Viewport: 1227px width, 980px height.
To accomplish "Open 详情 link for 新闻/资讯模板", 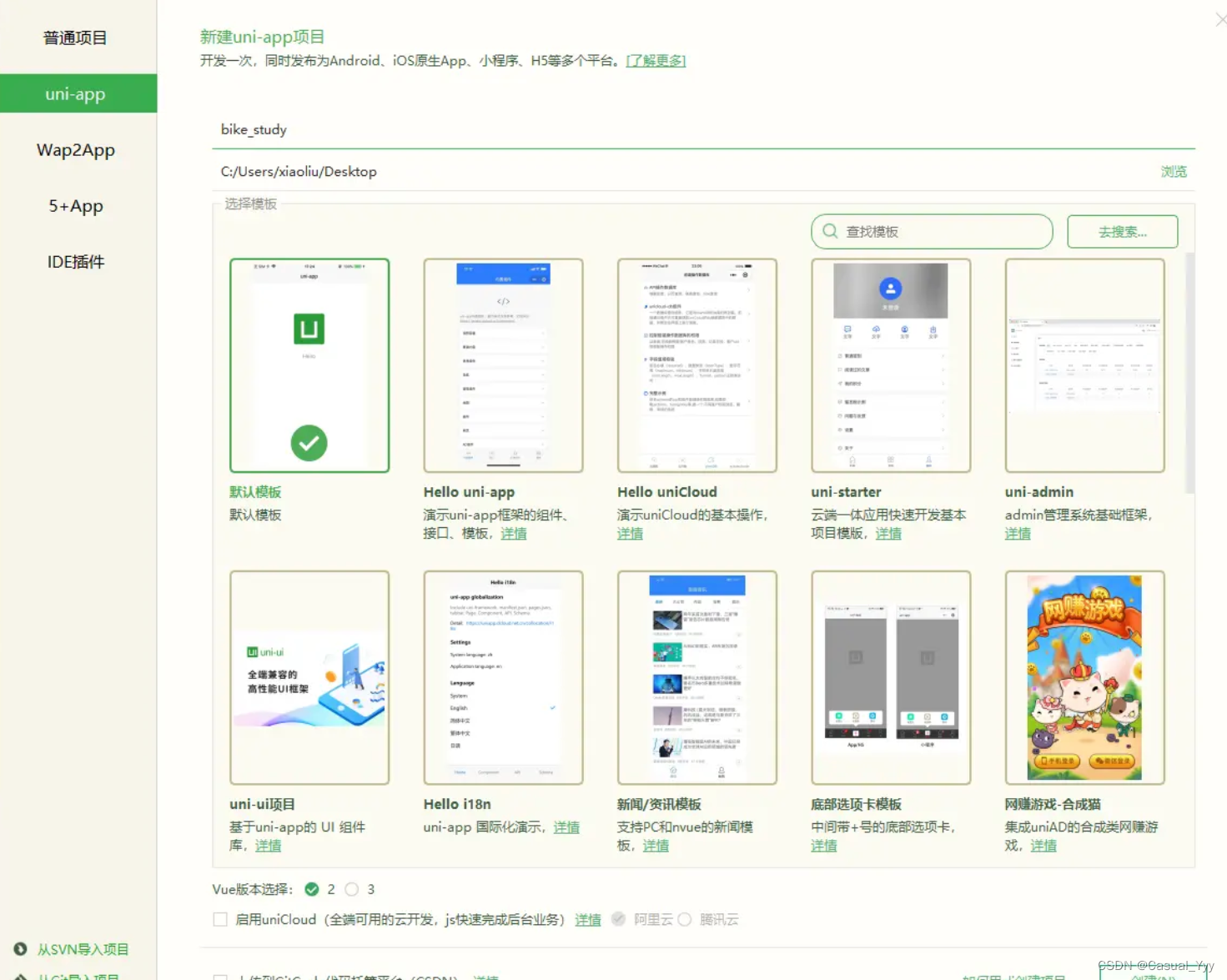I will [x=656, y=846].
